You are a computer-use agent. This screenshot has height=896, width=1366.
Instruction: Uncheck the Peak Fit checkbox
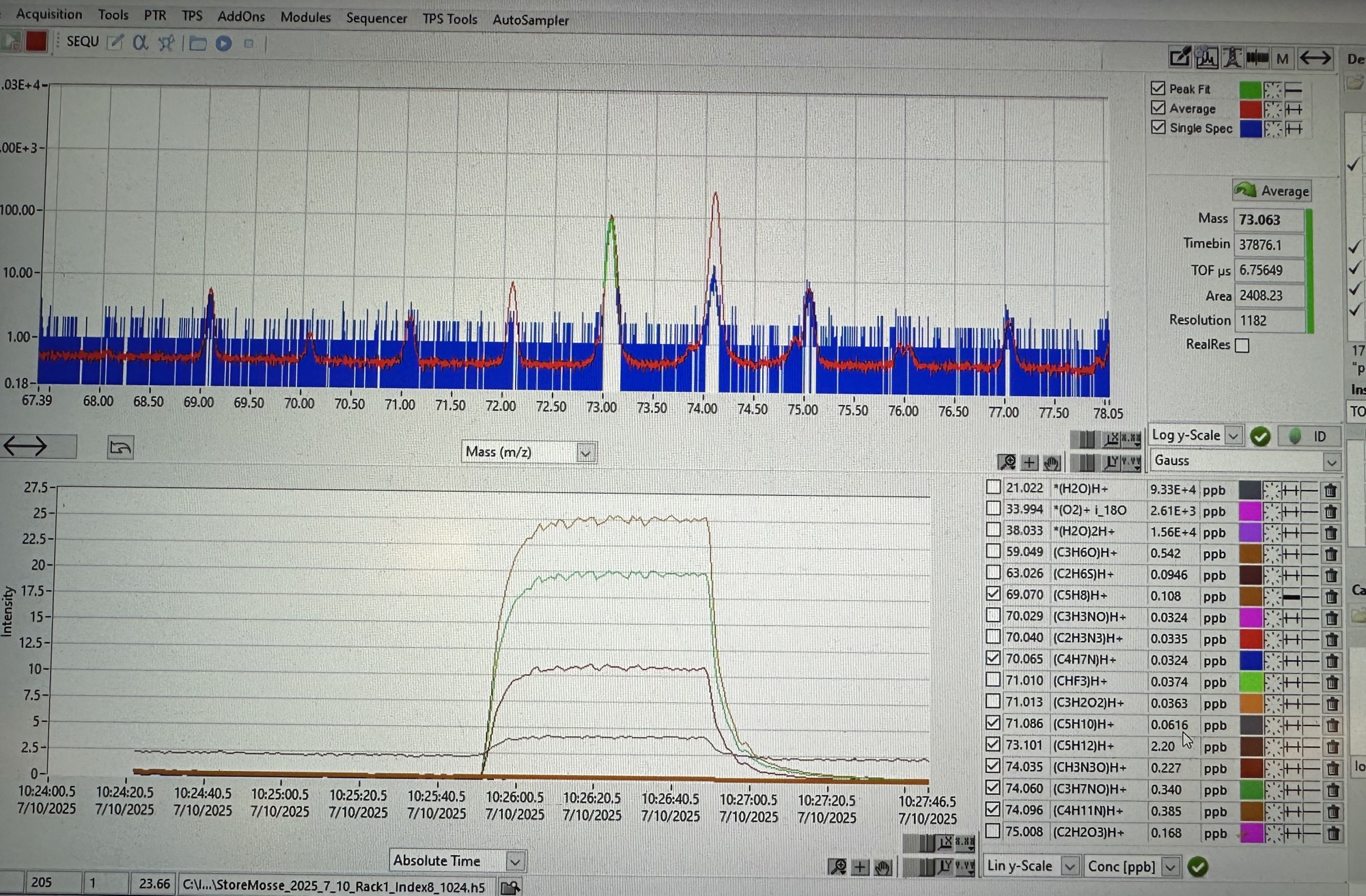pyautogui.click(x=1158, y=88)
